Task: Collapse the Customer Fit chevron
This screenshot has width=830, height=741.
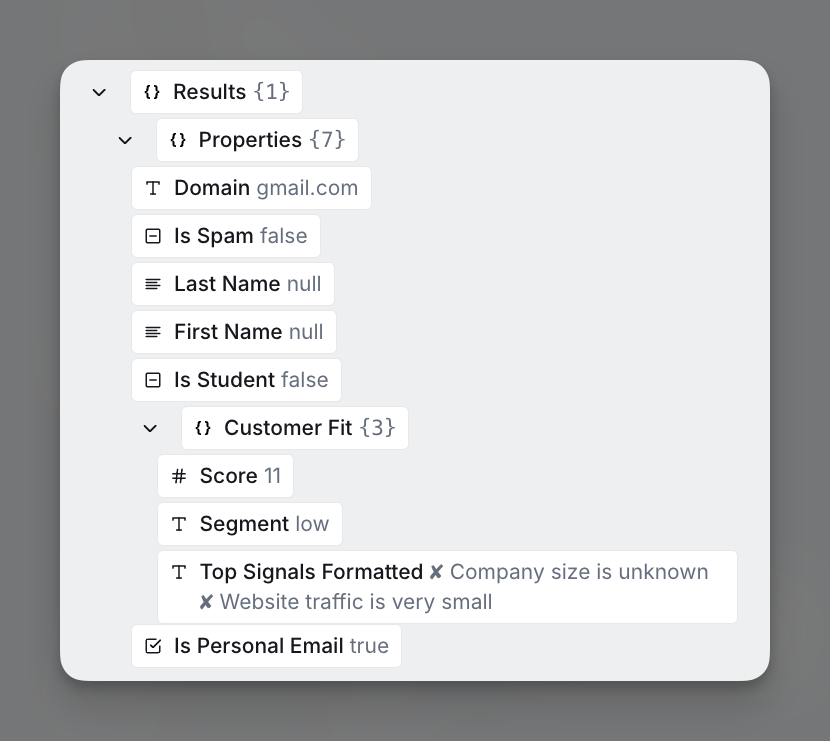Action: pyautogui.click(x=150, y=428)
